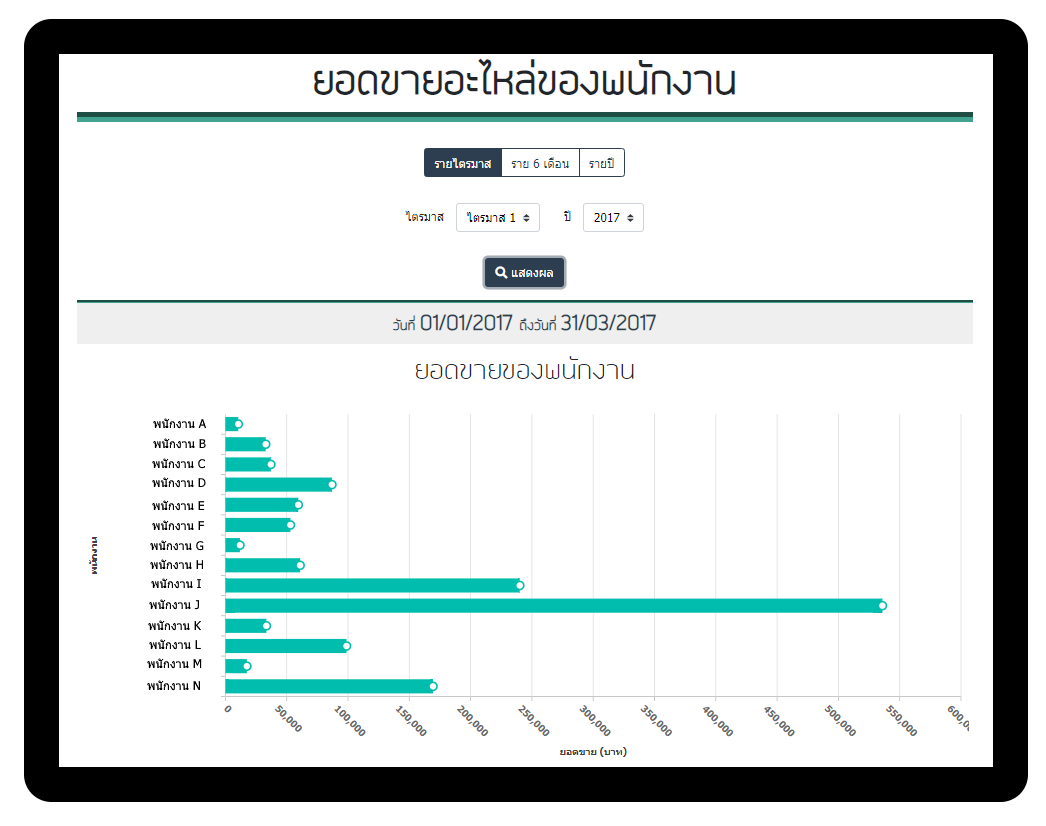Click the magnifier icon on แสดงผล button
This screenshot has width=1046, height=826.
coord(501,273)
